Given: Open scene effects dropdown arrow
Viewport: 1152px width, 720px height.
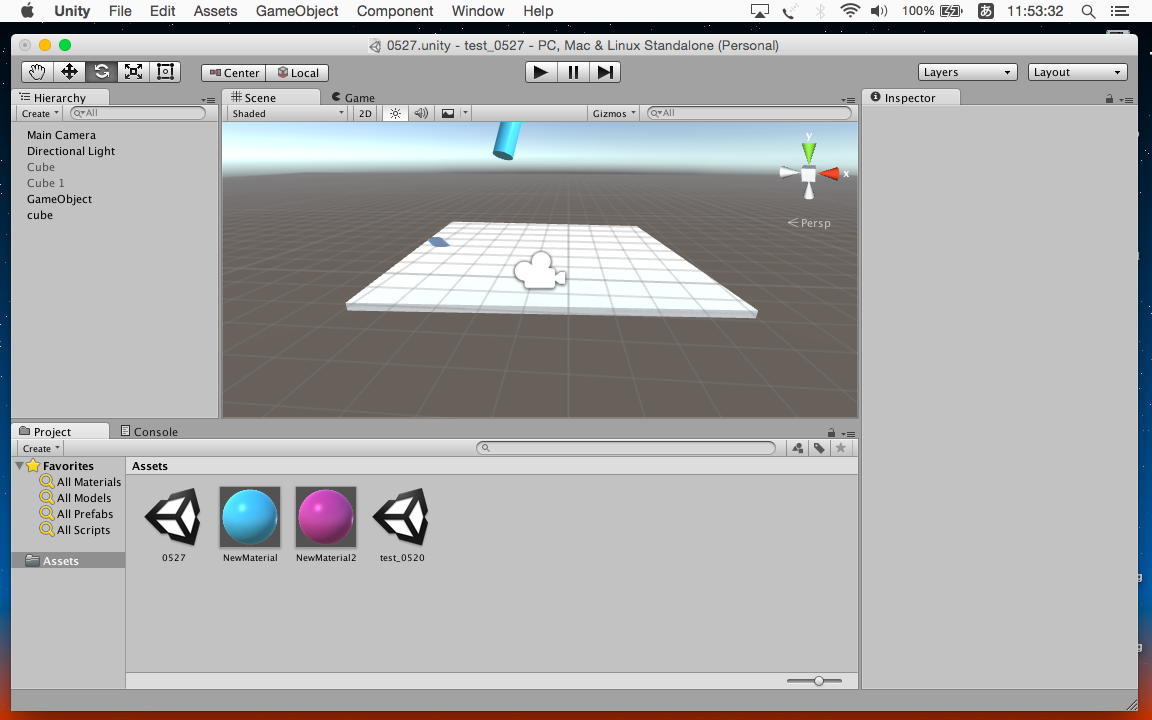Looking at the screenshot, I should click(465, 113).
